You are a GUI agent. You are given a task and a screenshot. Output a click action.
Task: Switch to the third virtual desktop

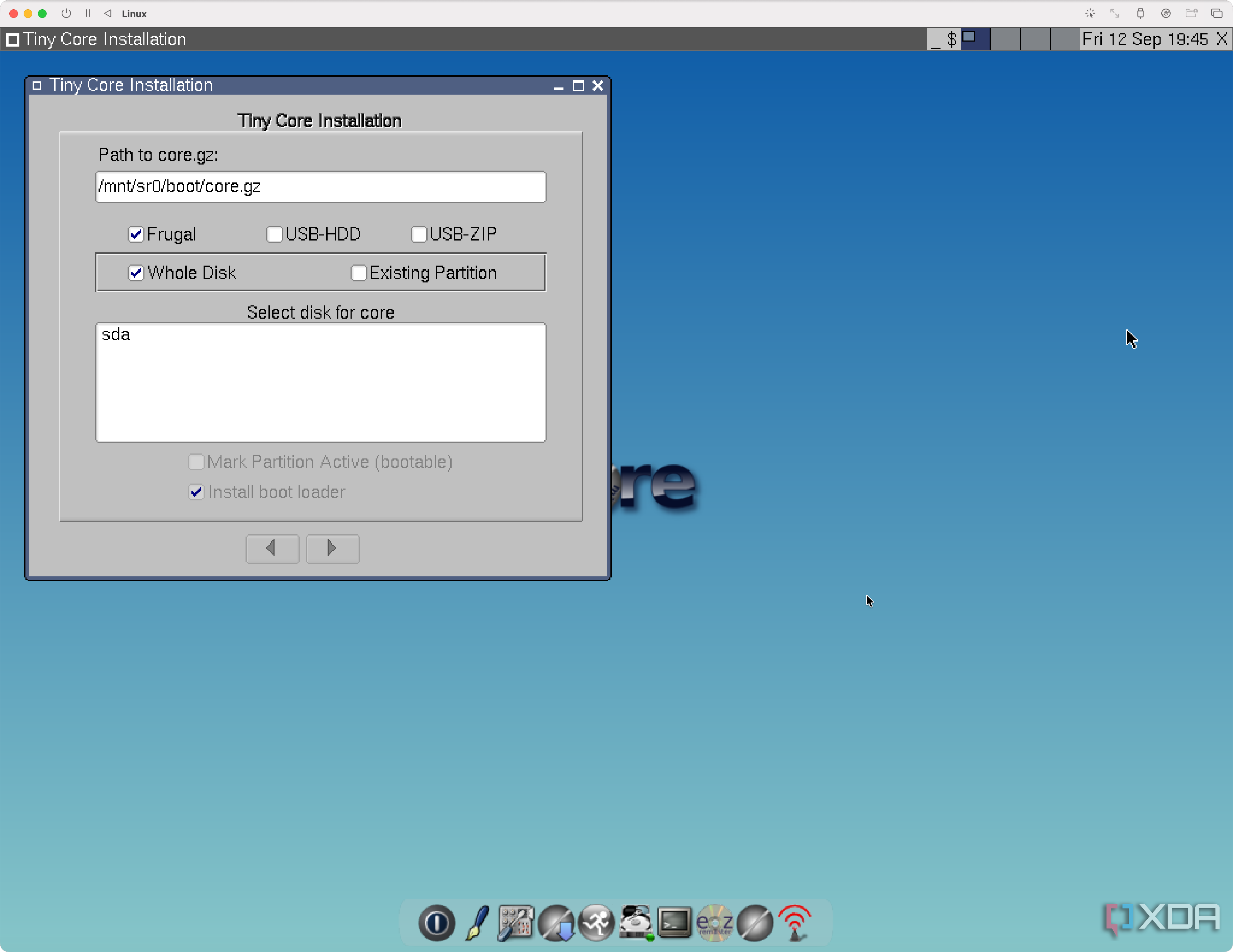click(1036, 39)
